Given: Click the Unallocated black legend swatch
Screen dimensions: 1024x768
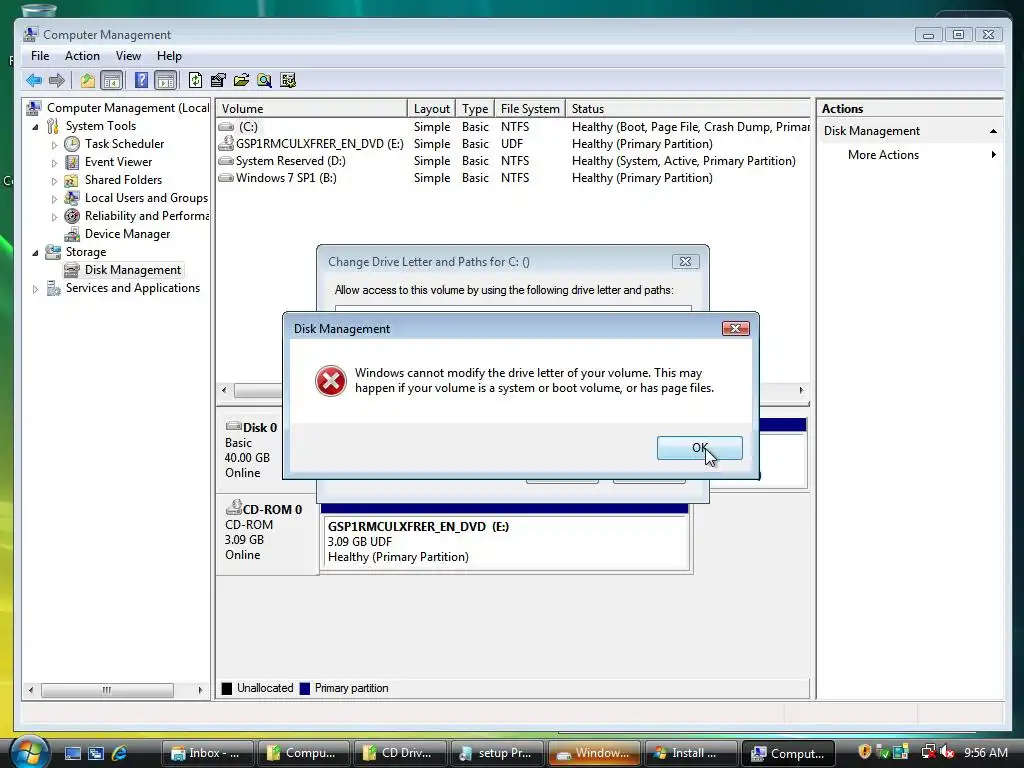Looking at the screenshot, I should point(227,688).
